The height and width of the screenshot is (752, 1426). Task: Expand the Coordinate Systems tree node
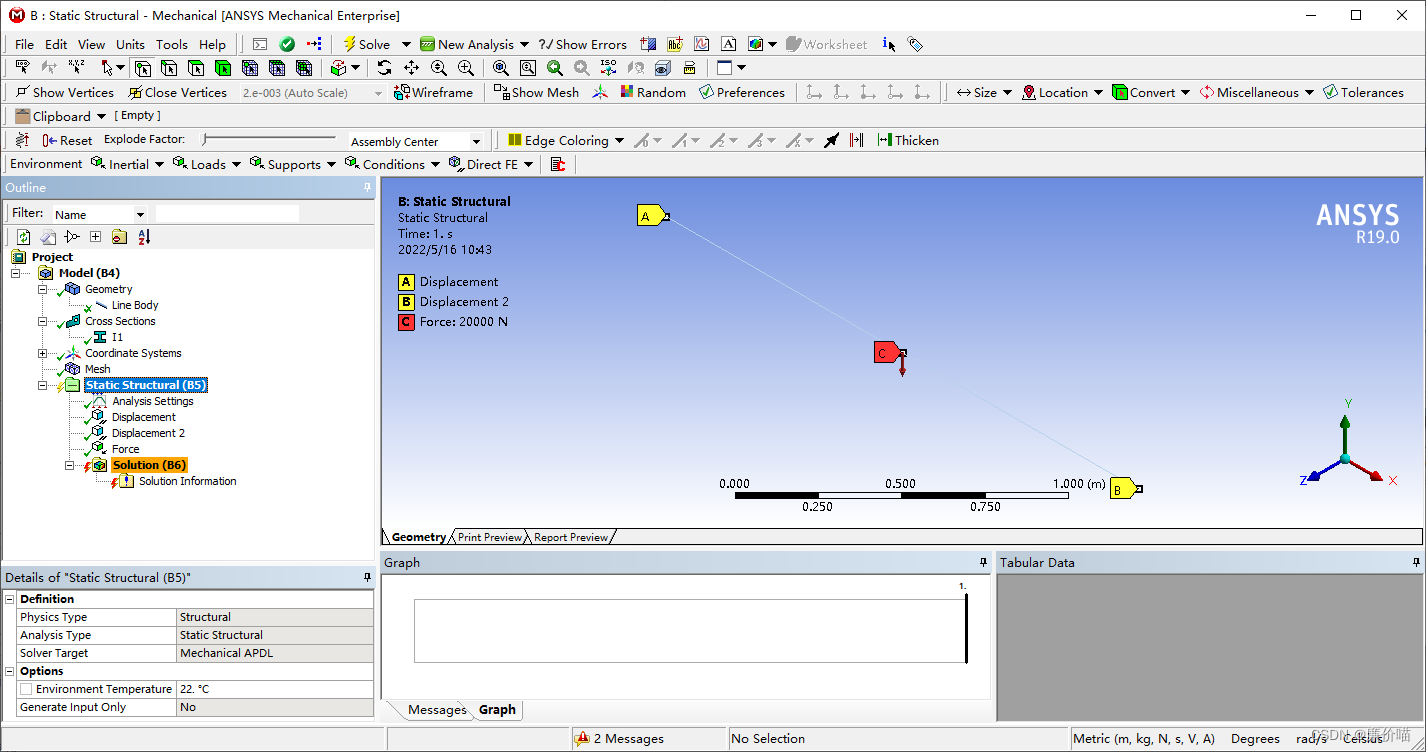point(43,353)
